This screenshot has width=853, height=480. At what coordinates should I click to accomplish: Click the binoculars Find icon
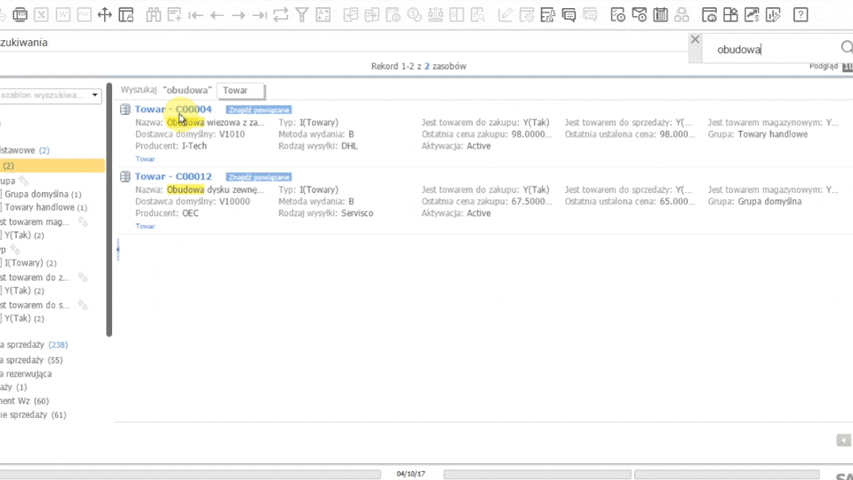point(153,15)
